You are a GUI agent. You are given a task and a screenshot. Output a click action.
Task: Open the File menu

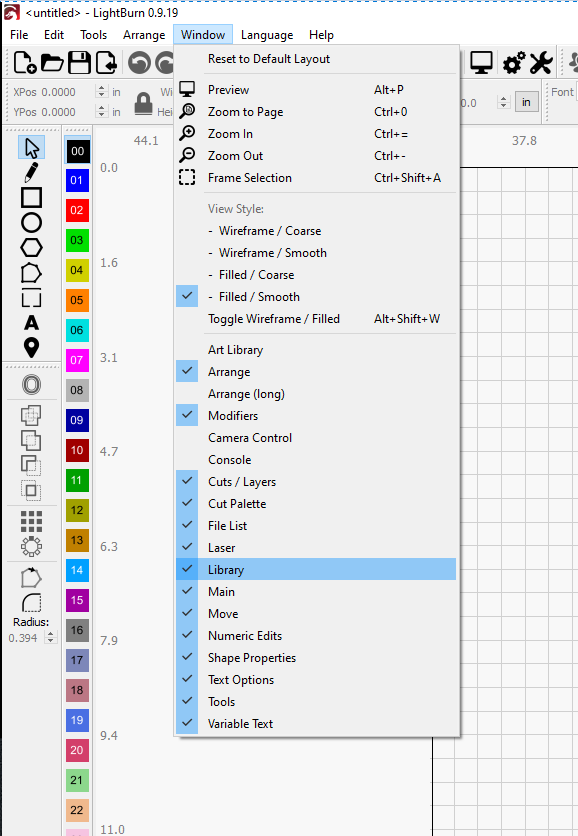click(x=19, y=35)
